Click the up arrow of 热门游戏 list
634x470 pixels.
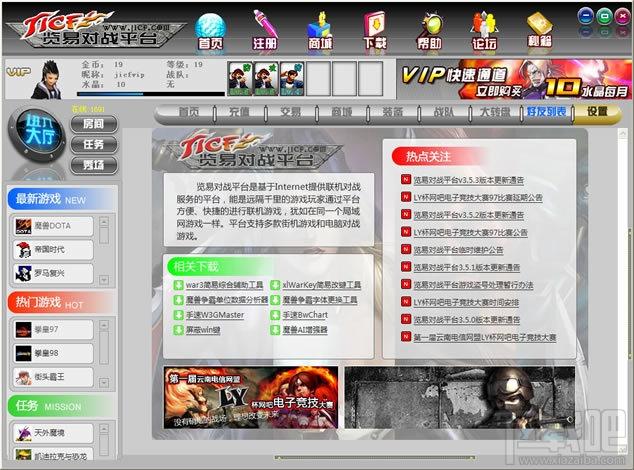(x=104, y=325)
